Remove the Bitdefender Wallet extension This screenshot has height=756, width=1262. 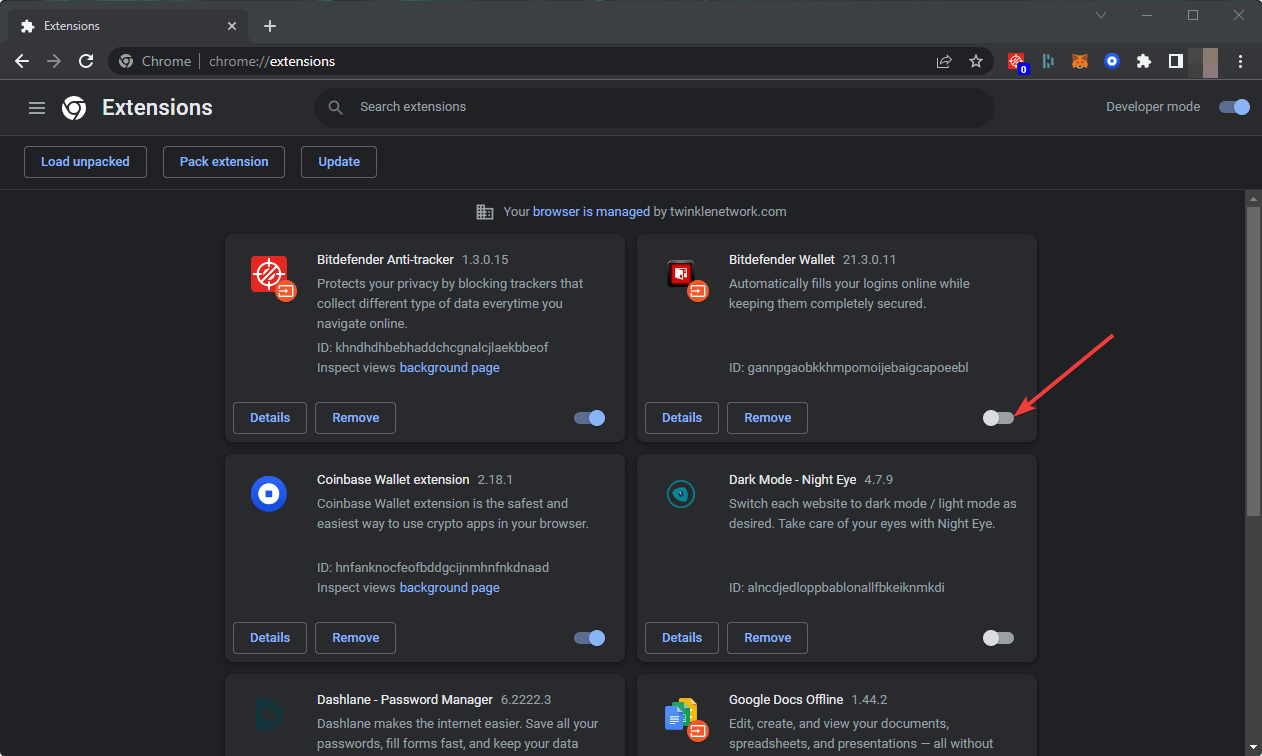768,418
